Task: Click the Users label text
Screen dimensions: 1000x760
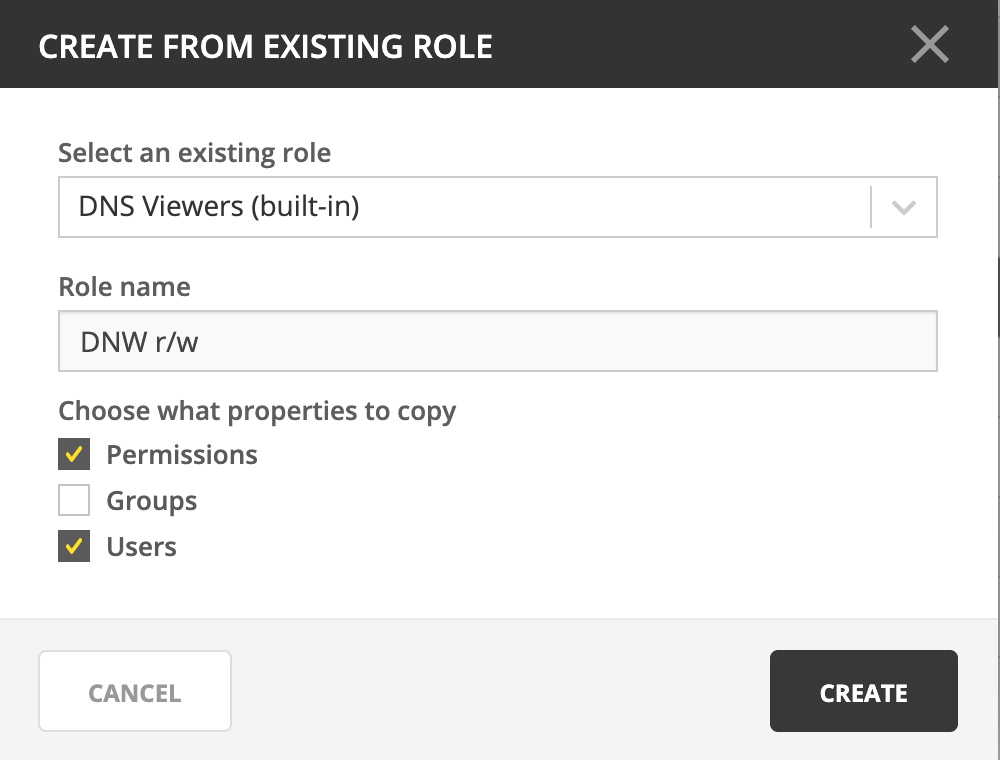Action: click(x=142, y=547)
